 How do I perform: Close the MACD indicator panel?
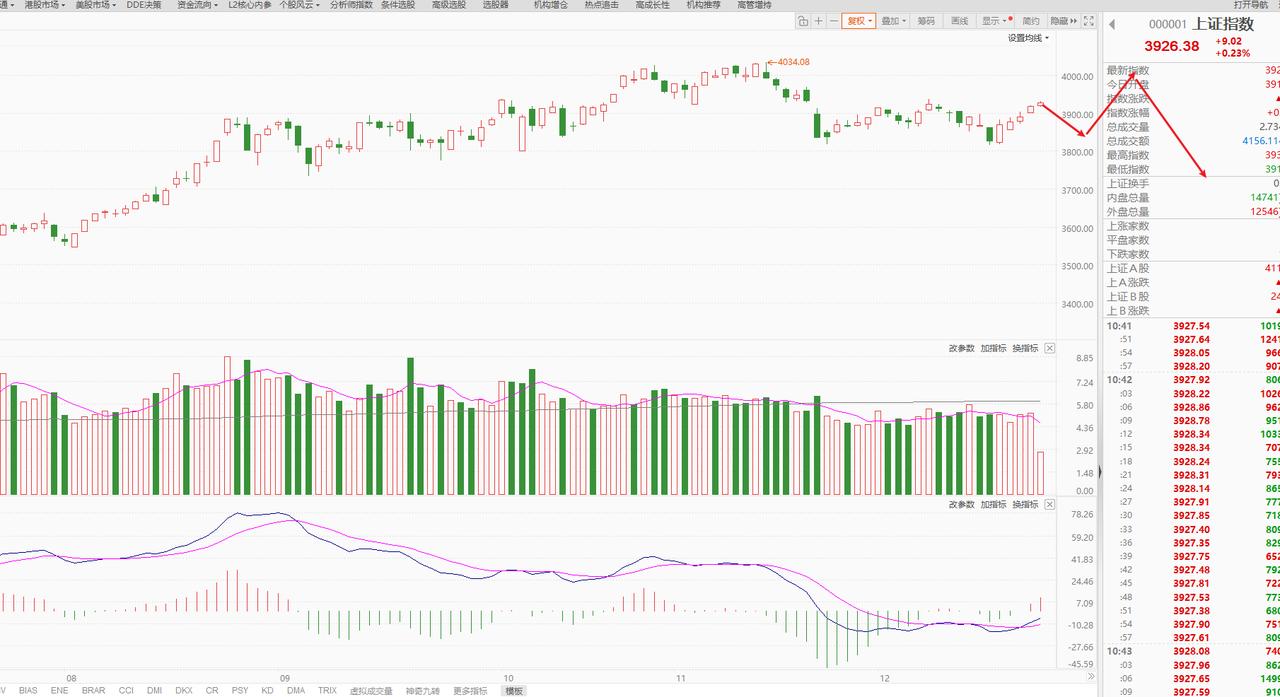click(1049, 504)
